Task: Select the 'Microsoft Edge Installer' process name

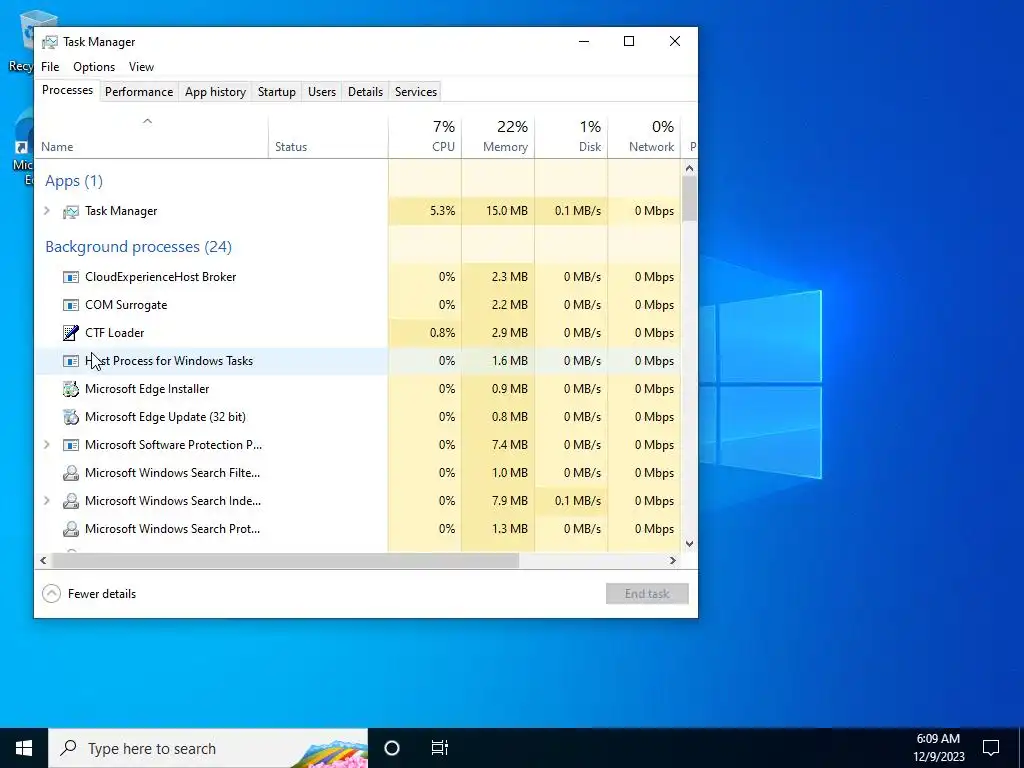Action: [147, 389]
